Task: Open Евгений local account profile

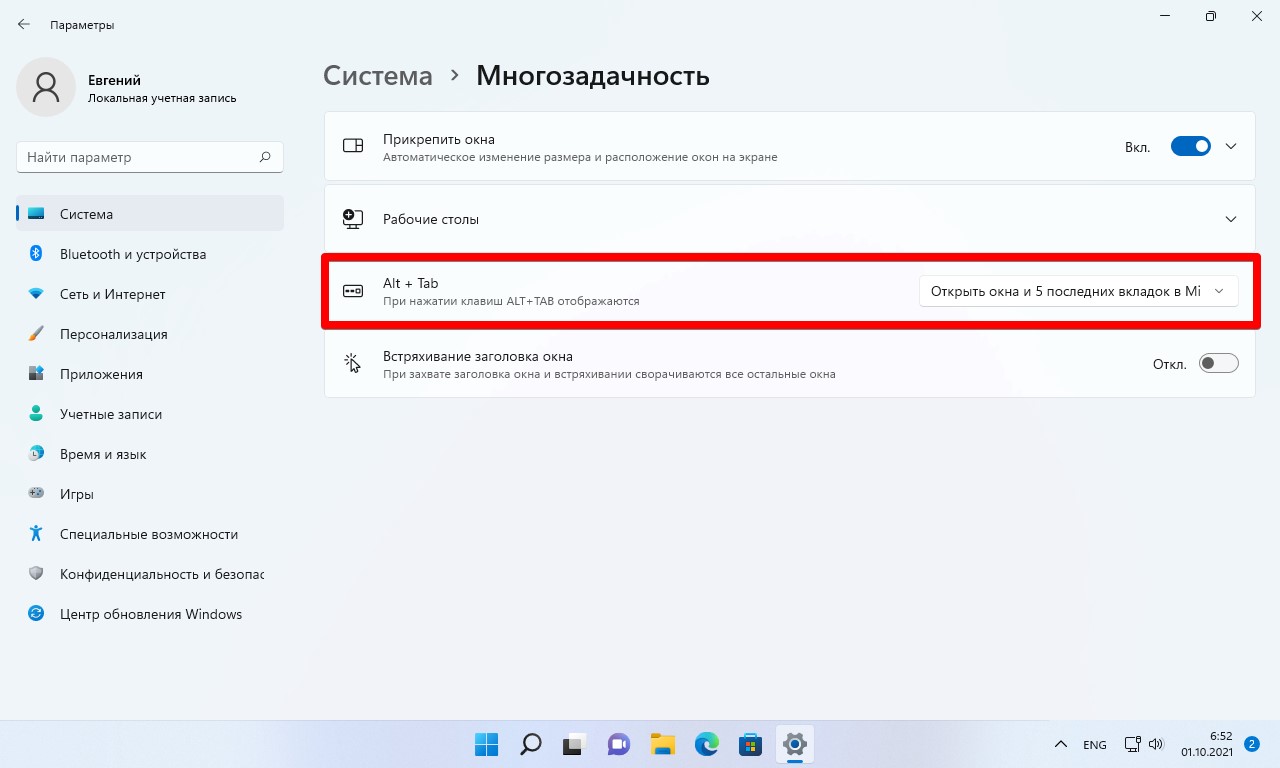Action: (128, 88)
